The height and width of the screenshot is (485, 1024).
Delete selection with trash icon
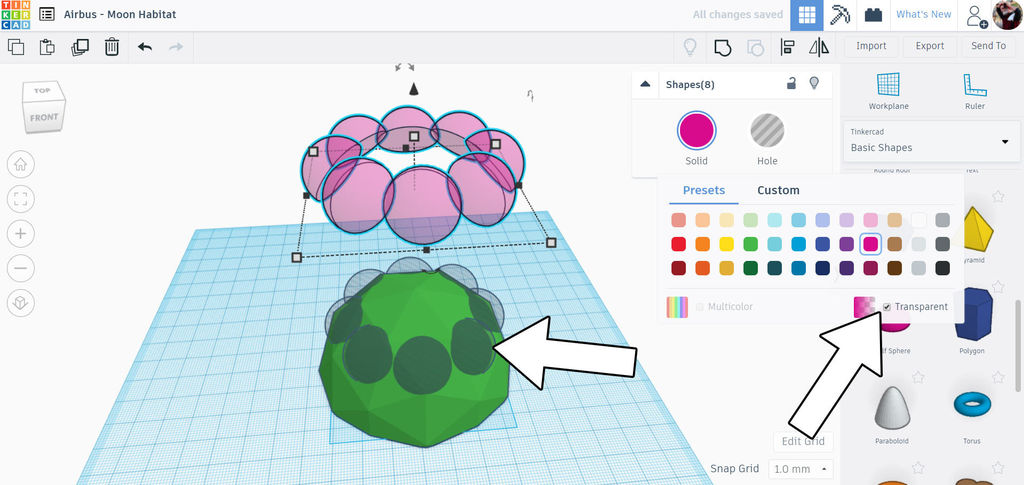[112, 47]
